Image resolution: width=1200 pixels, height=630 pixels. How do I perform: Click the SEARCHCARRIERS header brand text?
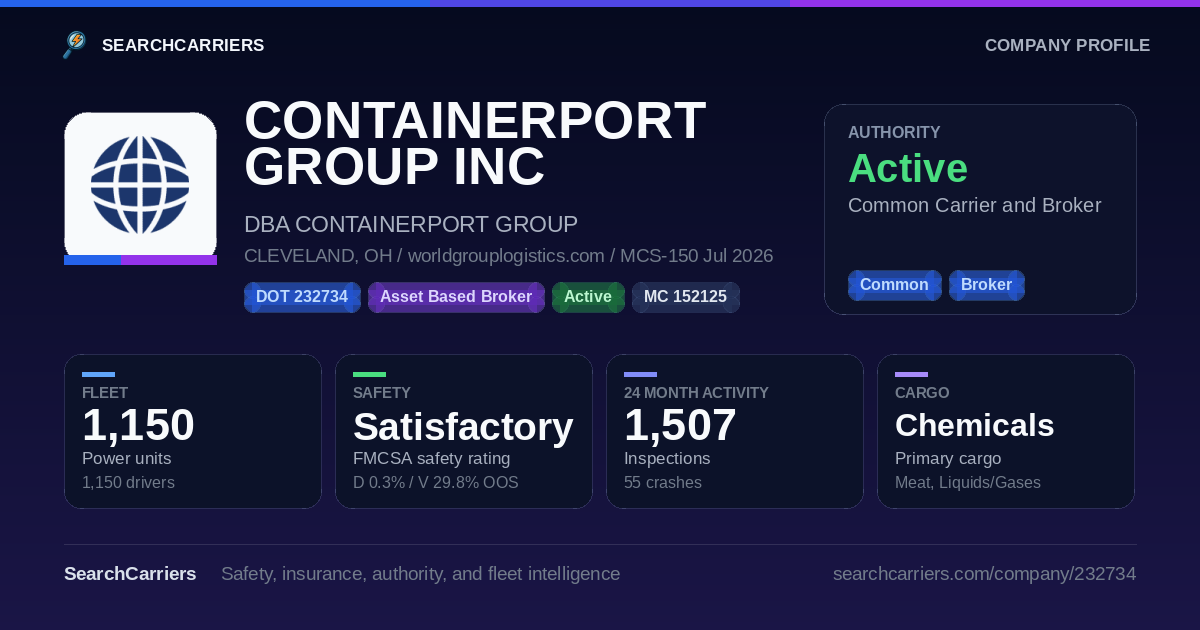coord(183,45)
